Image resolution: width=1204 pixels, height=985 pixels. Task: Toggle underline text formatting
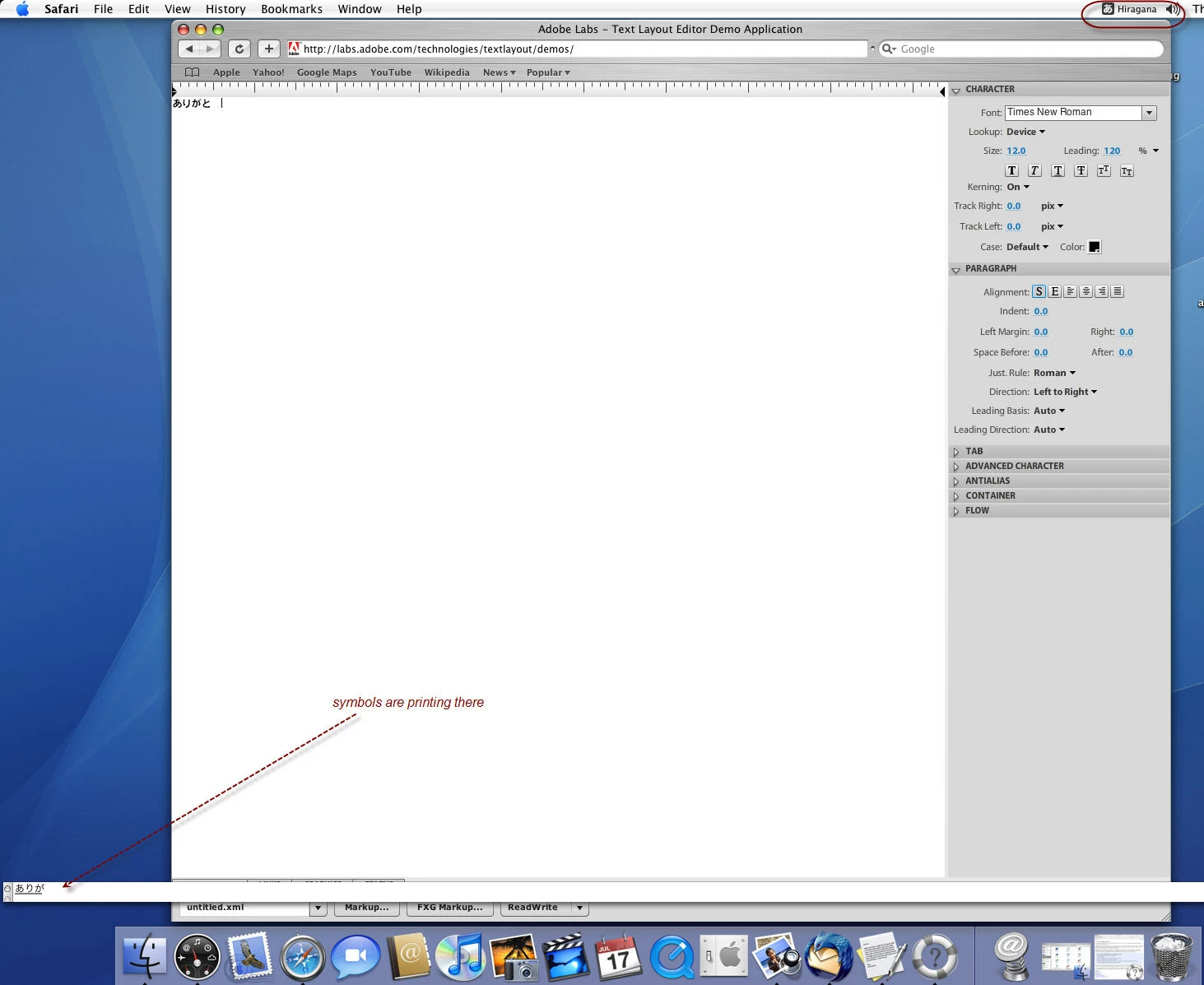coord(1058,171)
